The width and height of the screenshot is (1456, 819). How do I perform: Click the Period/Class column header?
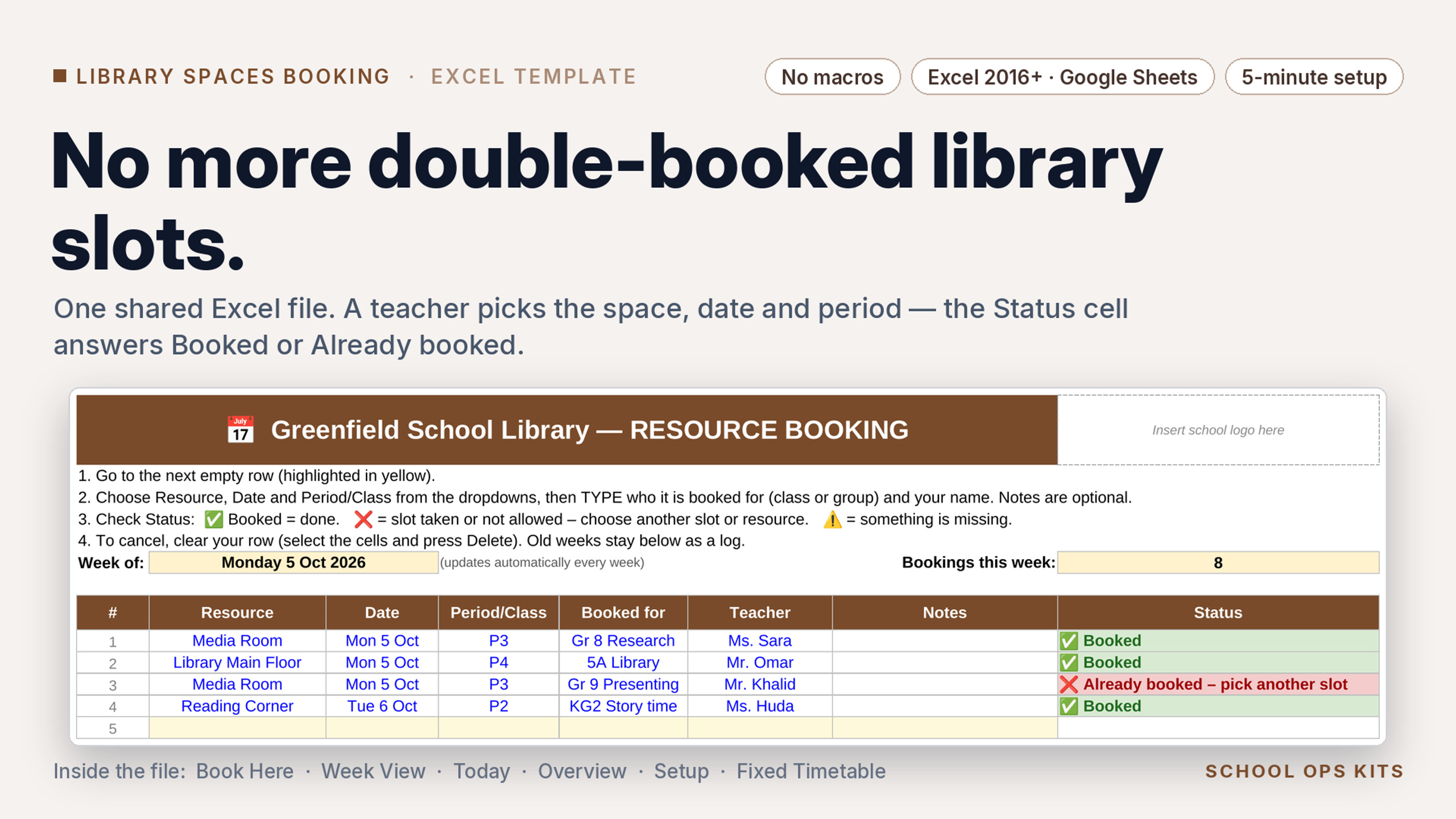(x=499, y=613)
